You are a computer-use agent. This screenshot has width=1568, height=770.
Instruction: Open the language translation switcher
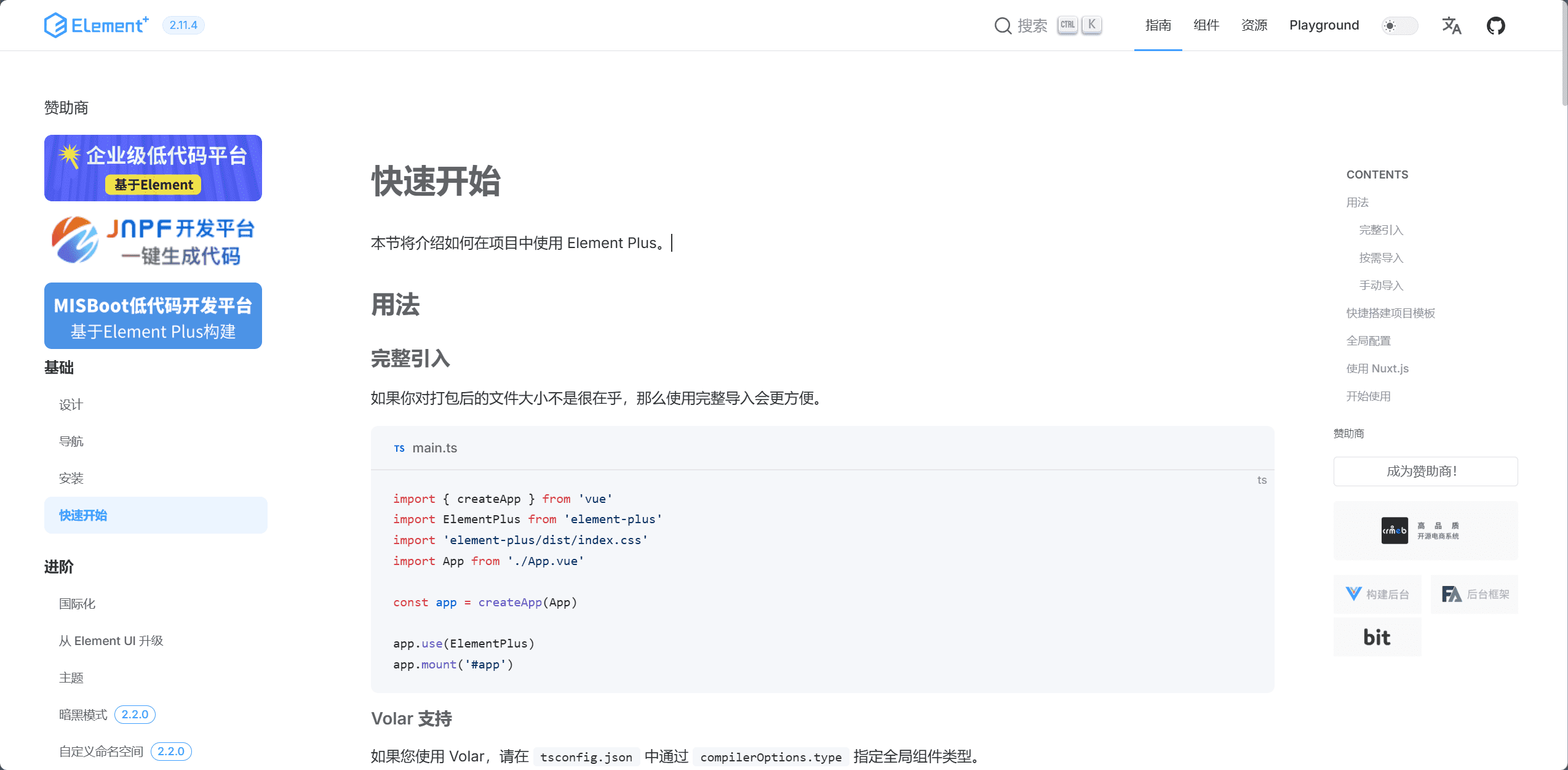pos(1451,25)
